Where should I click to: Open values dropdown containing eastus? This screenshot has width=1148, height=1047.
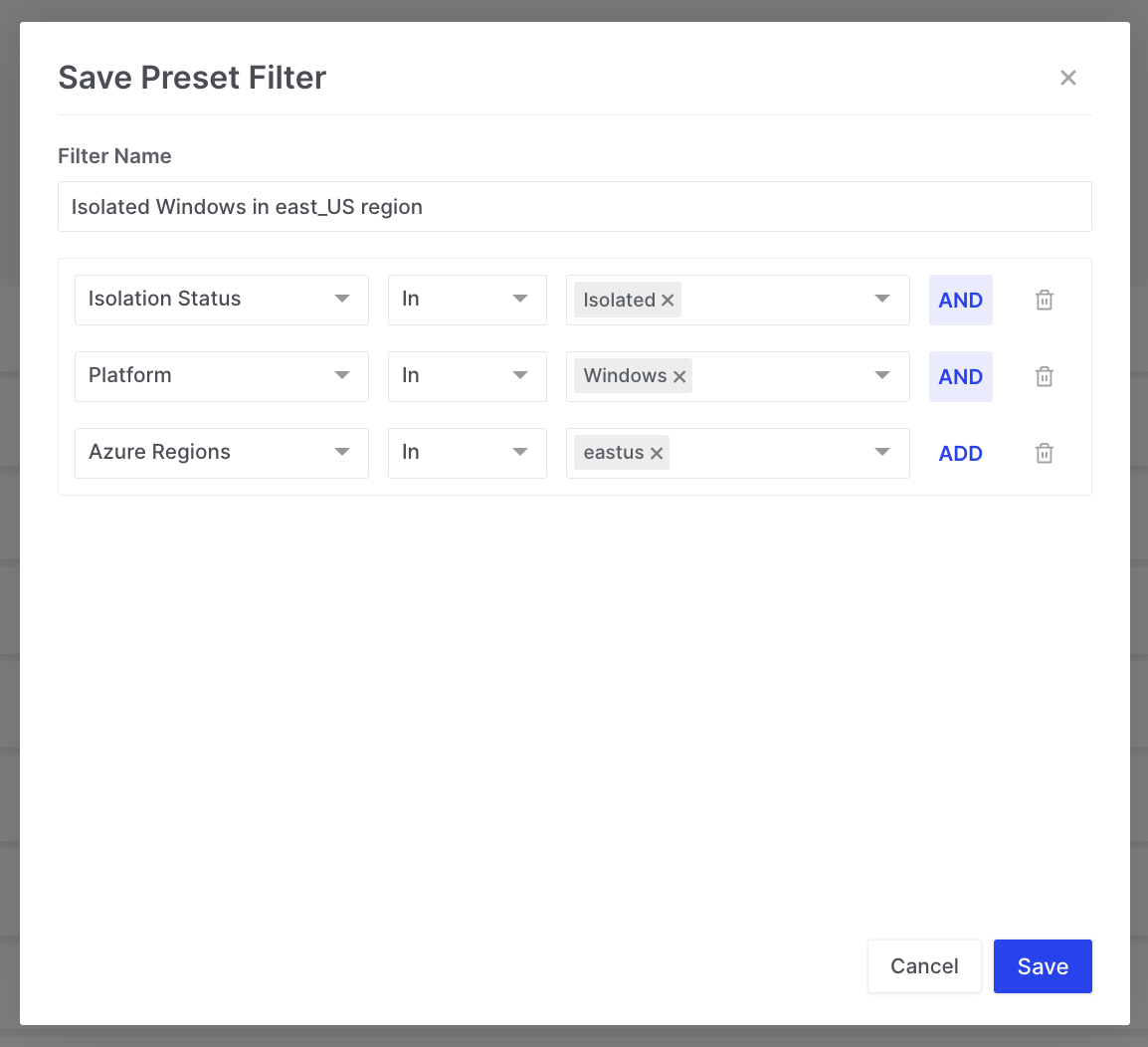pyautogui.click(x=881, y=453)
